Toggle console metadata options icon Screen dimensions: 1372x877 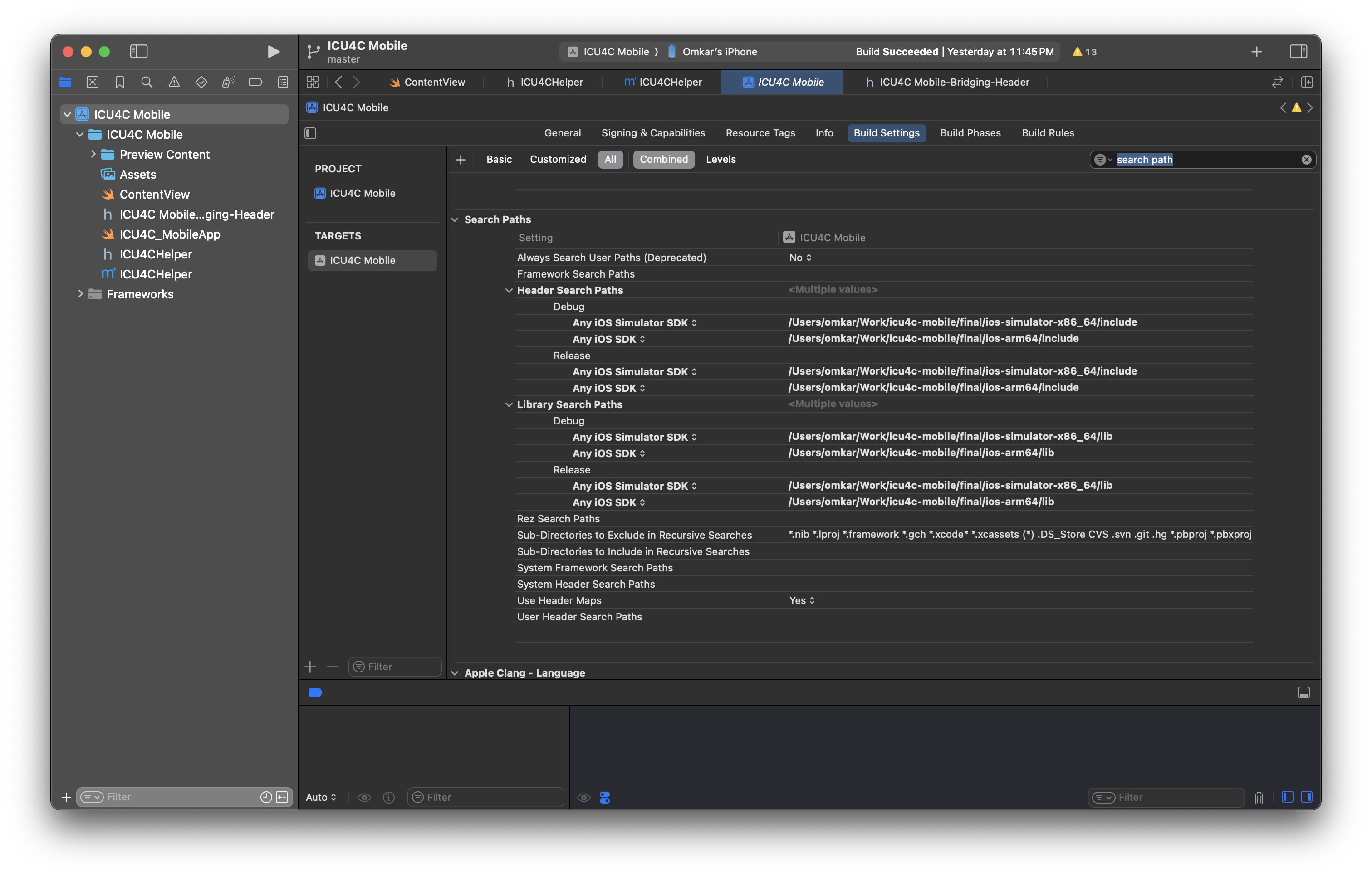pos(604,798)
